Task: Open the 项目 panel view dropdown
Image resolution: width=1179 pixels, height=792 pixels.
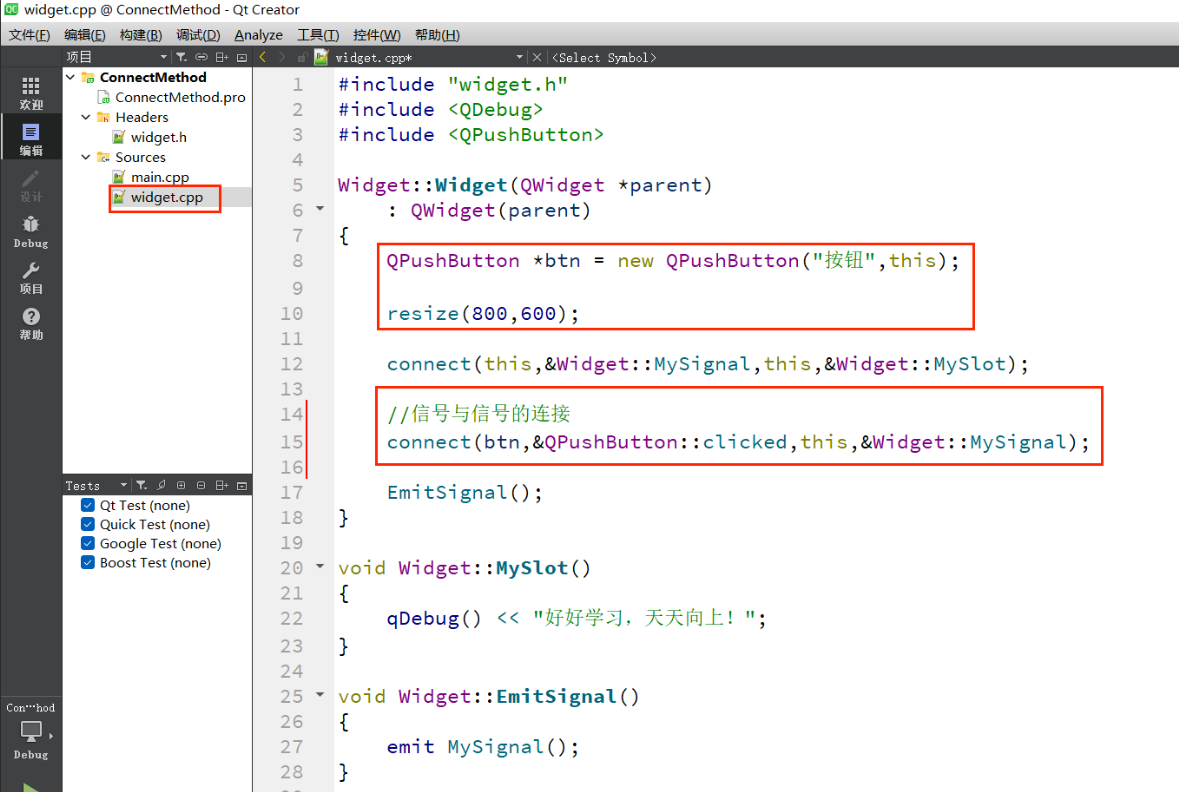Action: point(163,57)
